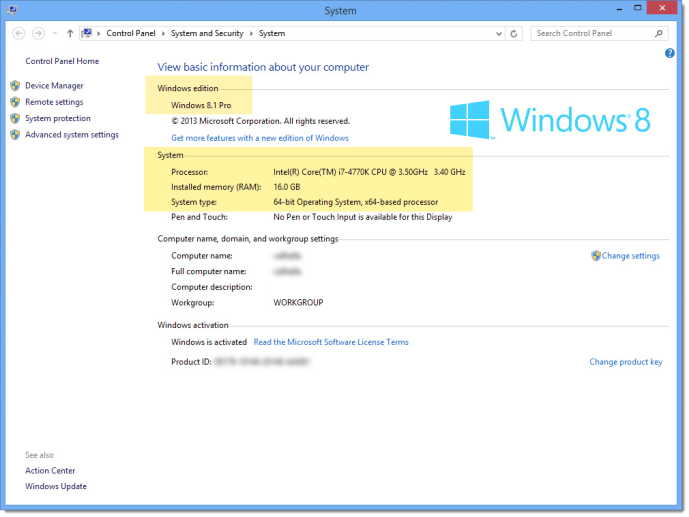Open Advanced system settings
The image size is (689, 517).
[x=71, y=135]
